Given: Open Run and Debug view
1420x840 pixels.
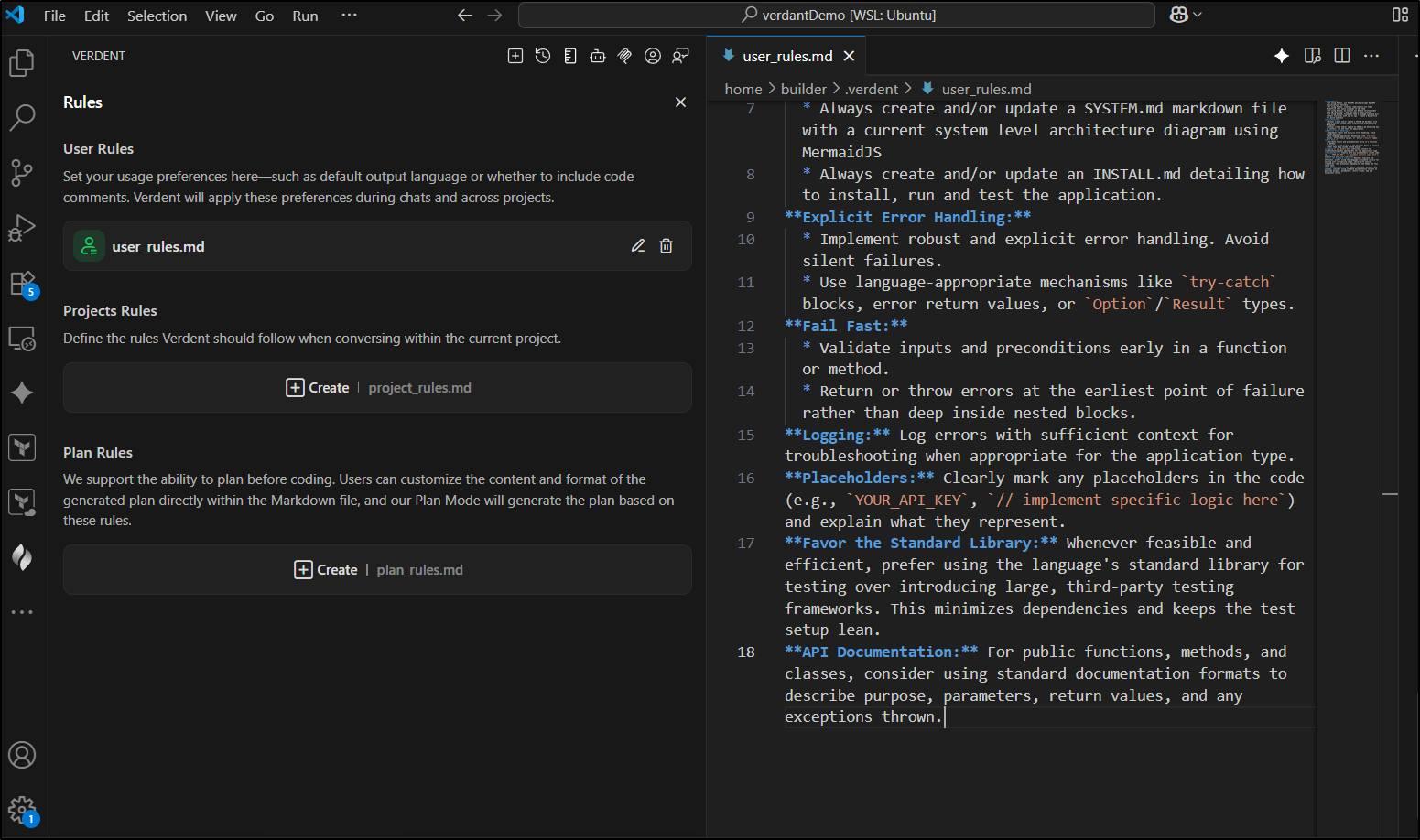Looking at the screenshot, I should pyautogui.click(x=22, y=228).
